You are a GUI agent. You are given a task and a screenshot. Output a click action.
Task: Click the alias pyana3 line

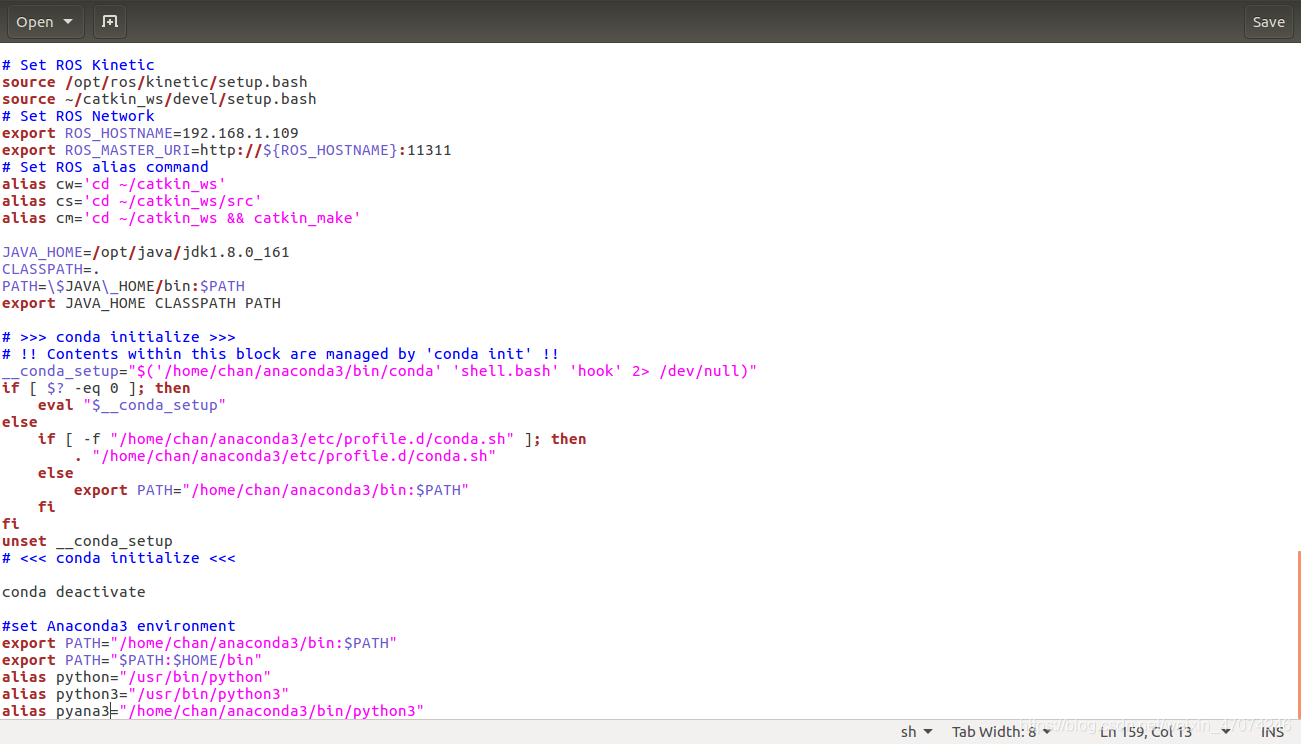pos(213,711)
